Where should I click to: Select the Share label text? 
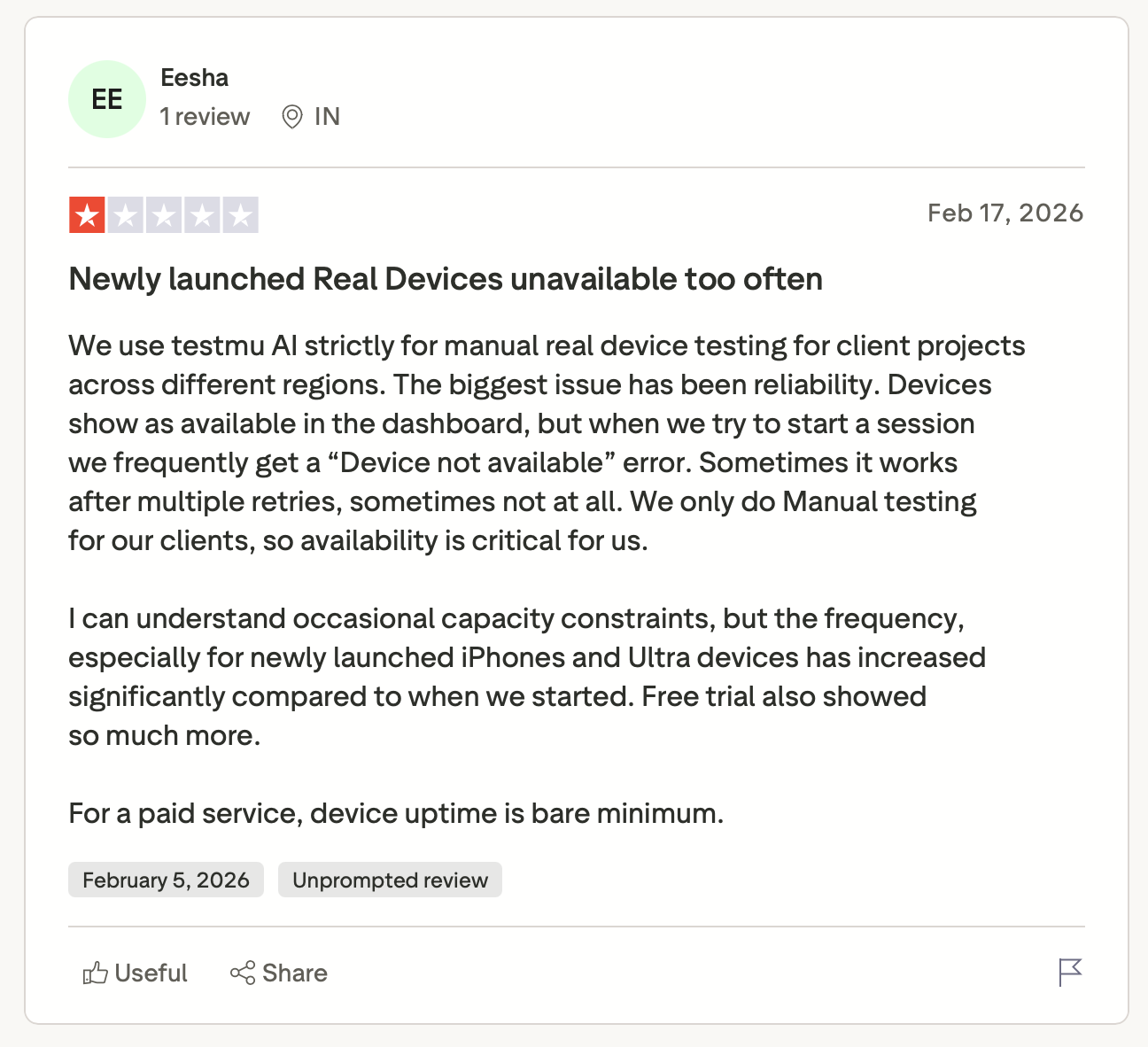click(295, 973)
